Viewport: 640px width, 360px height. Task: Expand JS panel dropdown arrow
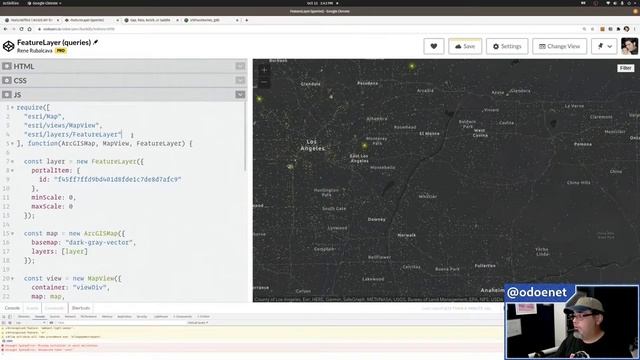tap(240, 95)
